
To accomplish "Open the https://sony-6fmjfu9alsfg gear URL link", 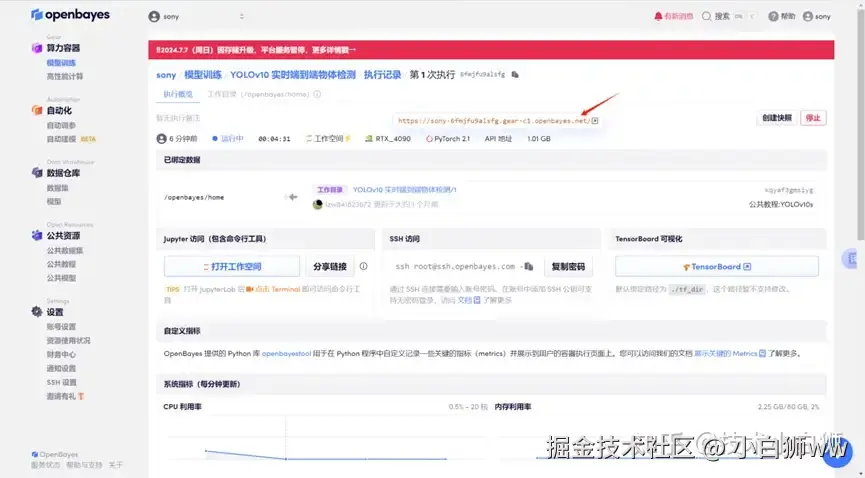I will coord(494,121).
